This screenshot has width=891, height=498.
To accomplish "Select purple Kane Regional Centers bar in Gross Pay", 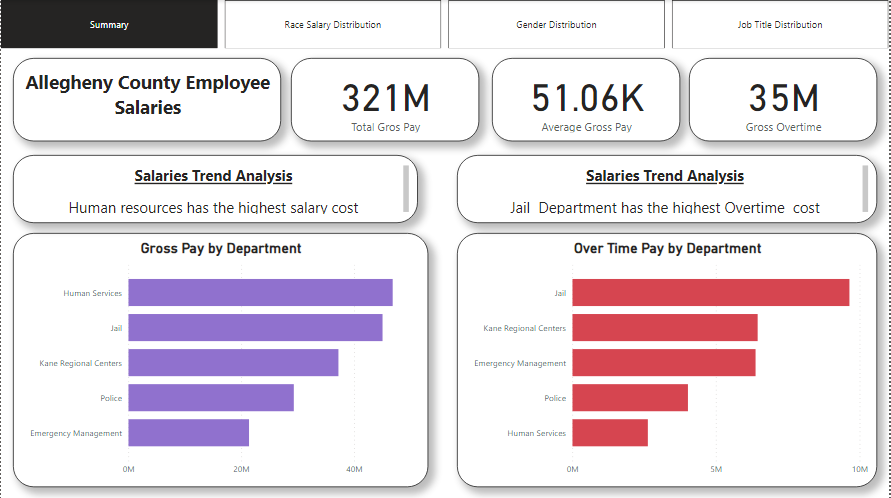I will click(233, 363).
